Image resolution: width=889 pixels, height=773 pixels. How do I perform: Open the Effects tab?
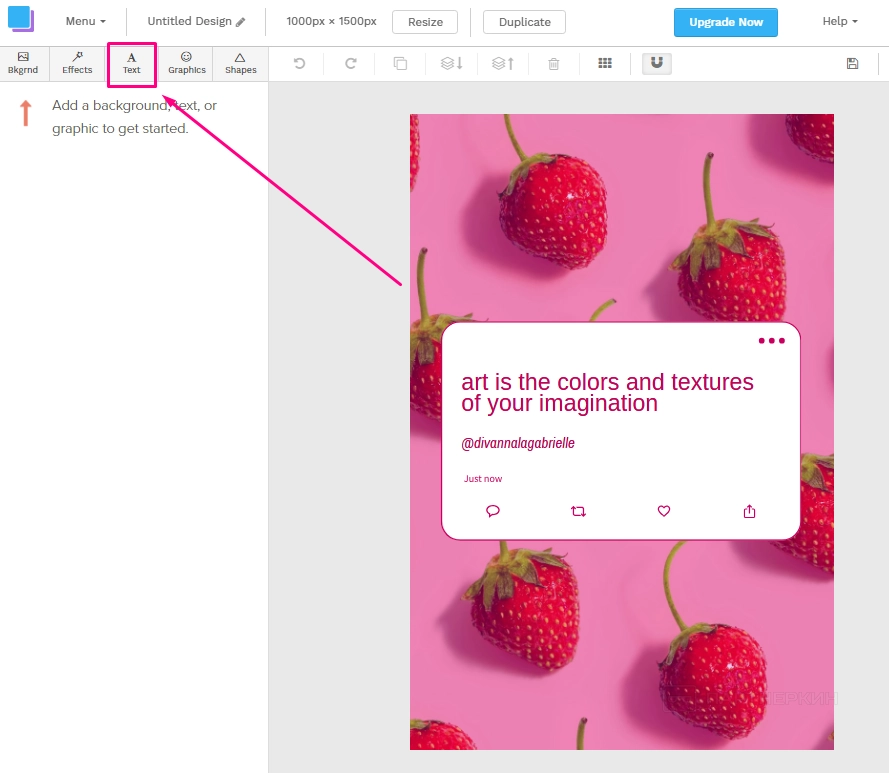[77, 64]
